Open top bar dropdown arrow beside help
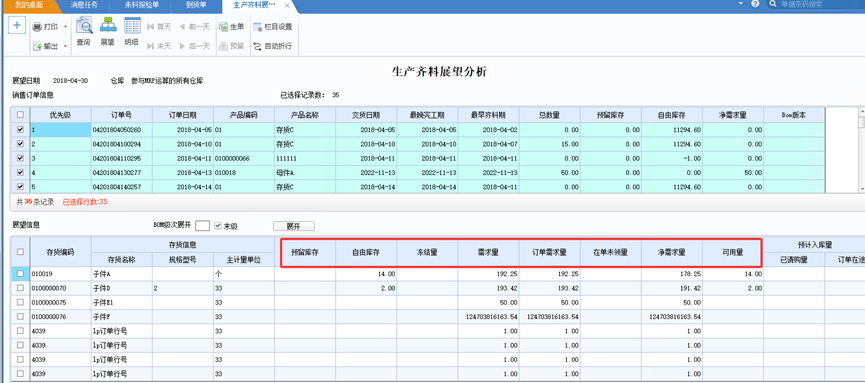865x383 pixels. [741, 3]
